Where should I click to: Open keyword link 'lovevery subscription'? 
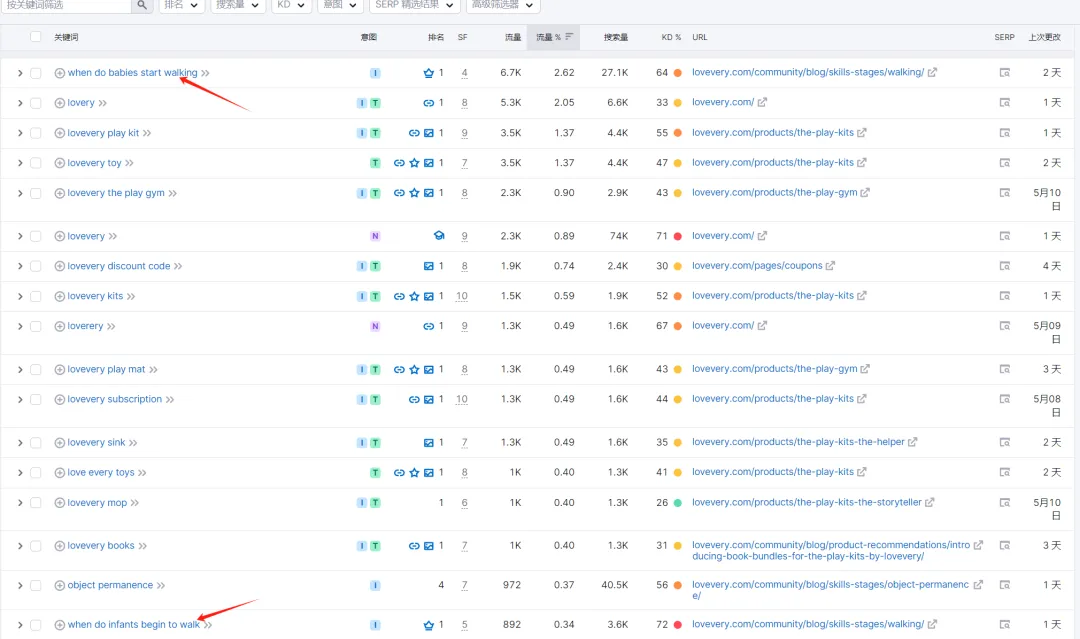(114, 399)
